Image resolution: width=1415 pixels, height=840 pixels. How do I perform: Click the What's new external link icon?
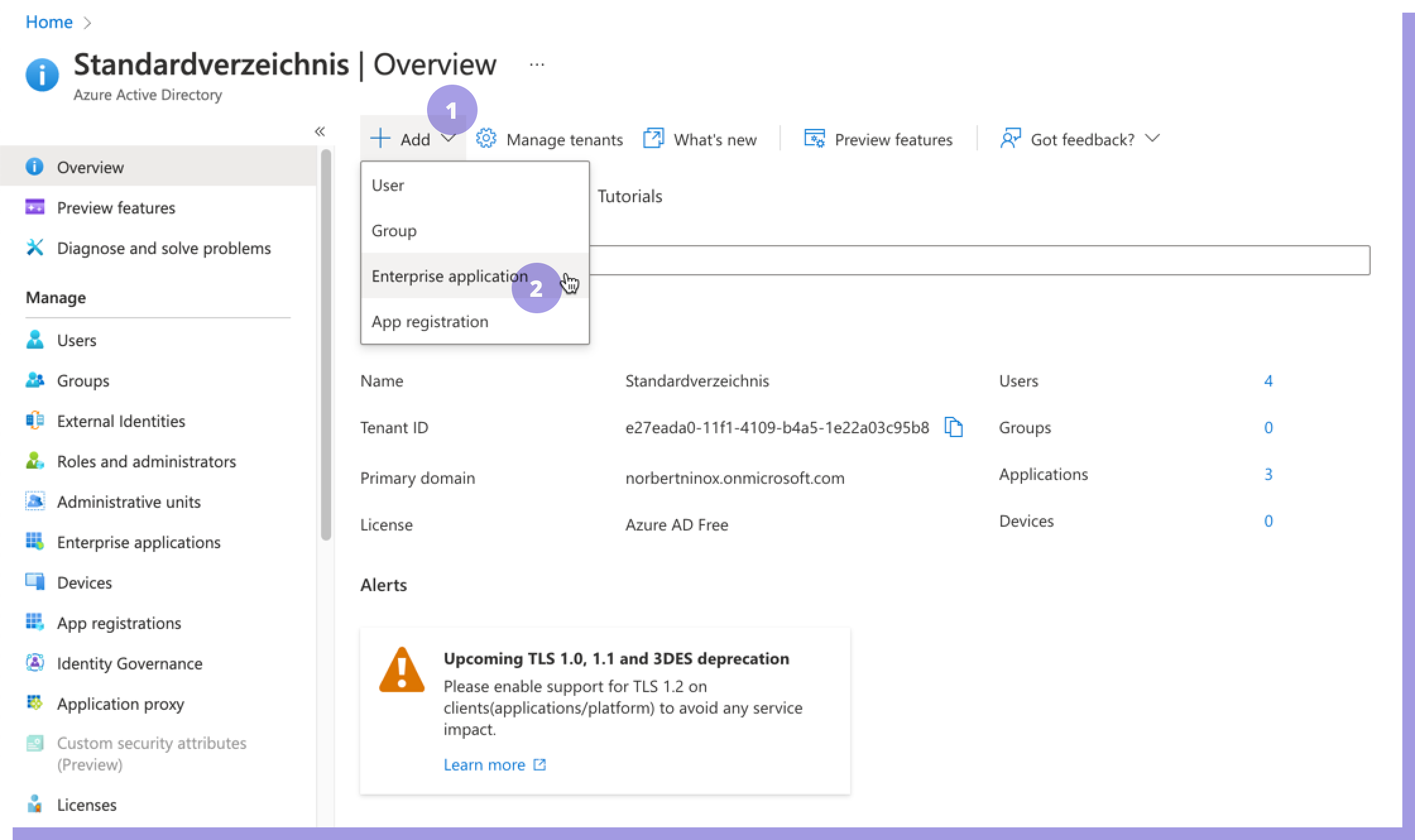pos(653,138)
